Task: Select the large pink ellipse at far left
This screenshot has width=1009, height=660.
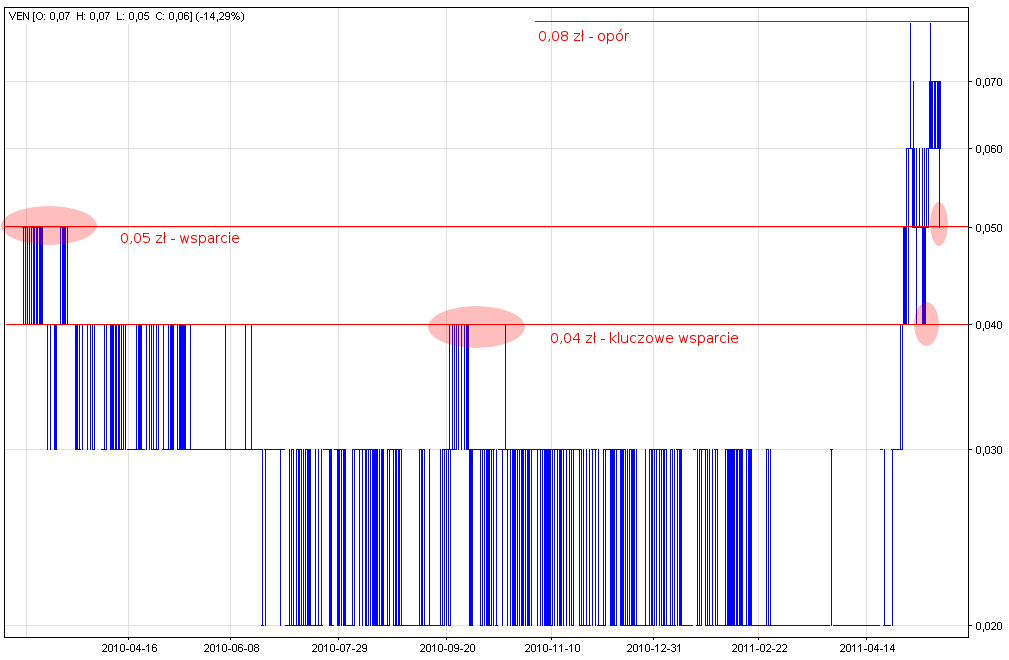Action: pyautogui.click(x=50, y=225)
